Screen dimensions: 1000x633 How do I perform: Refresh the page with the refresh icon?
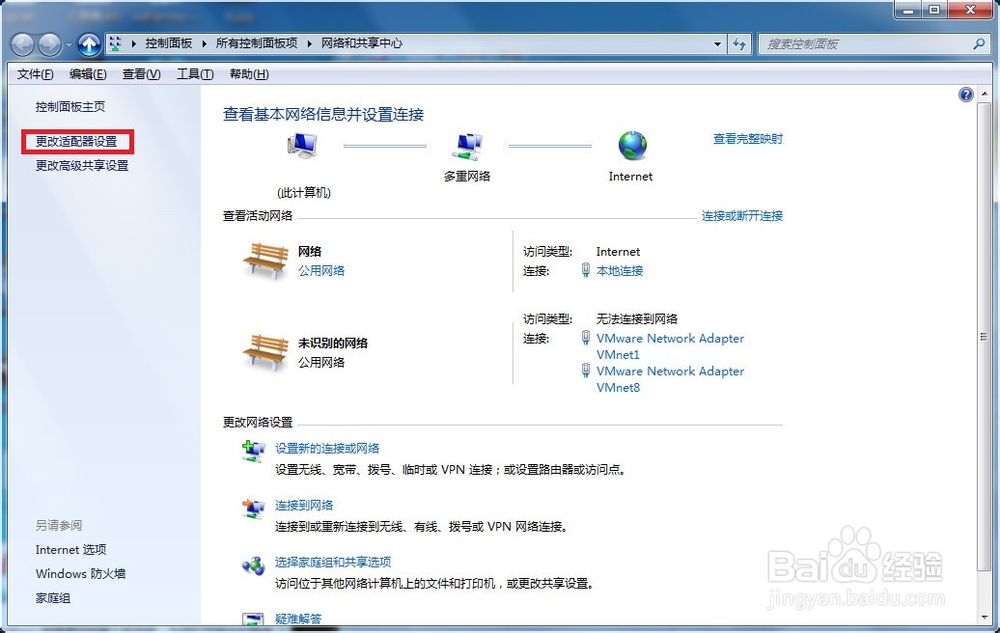738,44
